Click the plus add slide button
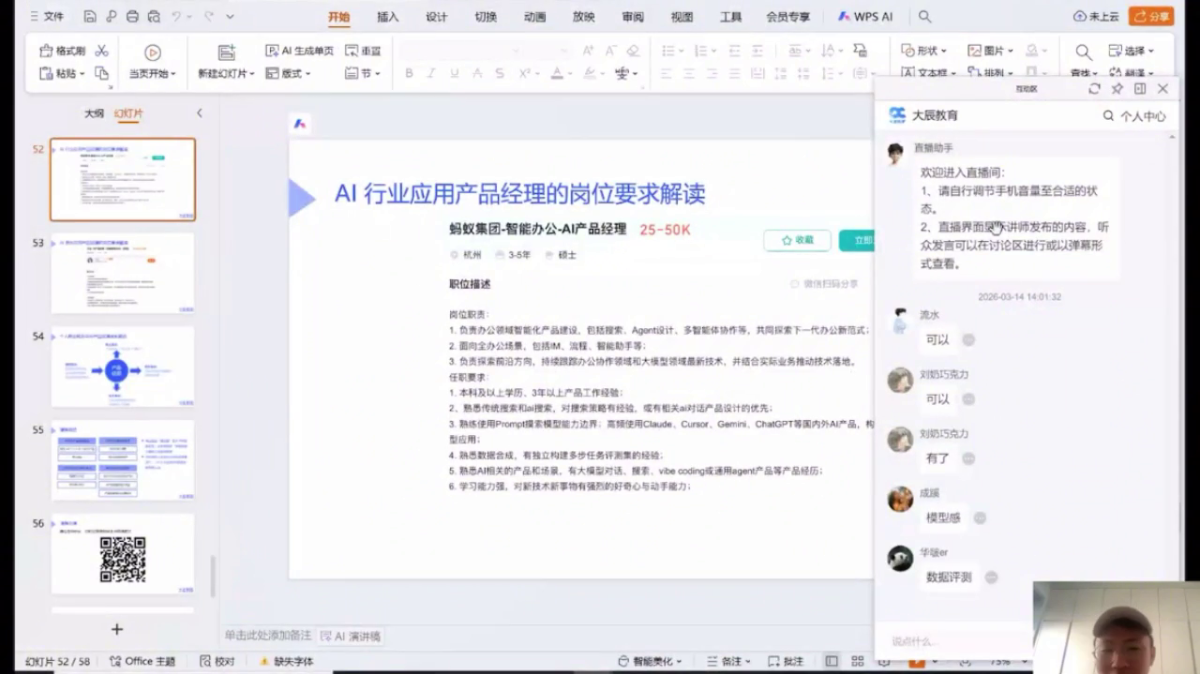 point(116,629)
